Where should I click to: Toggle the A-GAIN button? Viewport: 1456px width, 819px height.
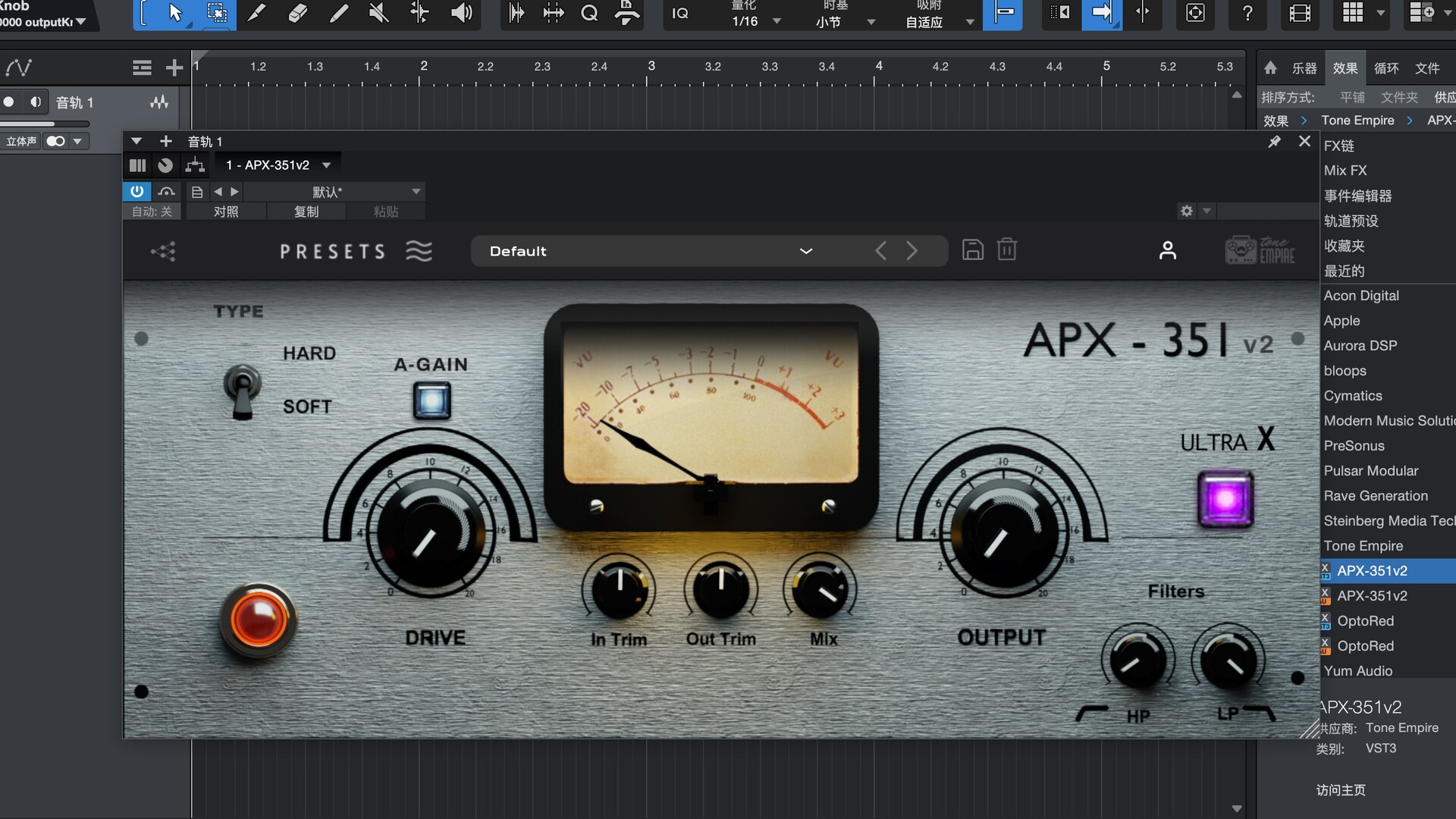point(432,400)
